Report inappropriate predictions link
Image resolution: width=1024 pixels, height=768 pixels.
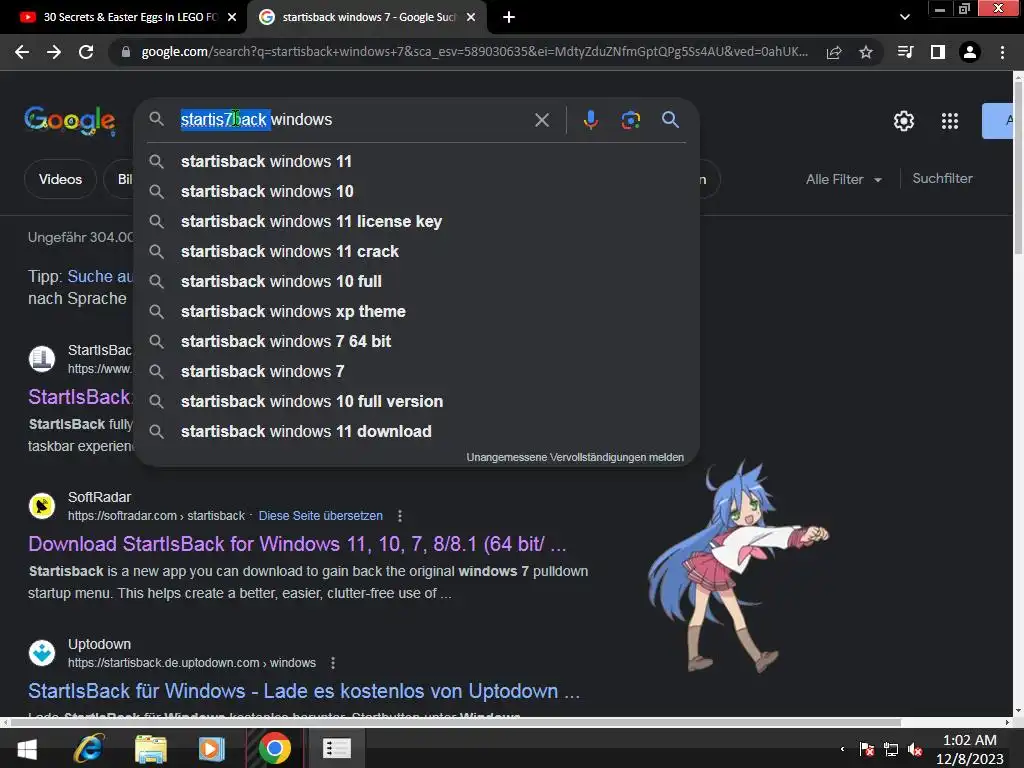coord(575,457)
